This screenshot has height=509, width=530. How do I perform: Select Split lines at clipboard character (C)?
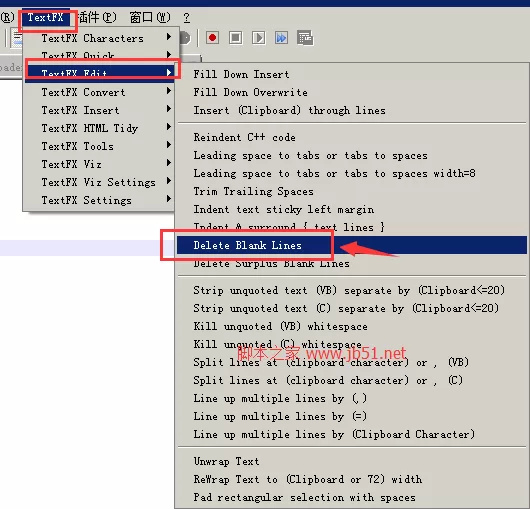(352, 380)
